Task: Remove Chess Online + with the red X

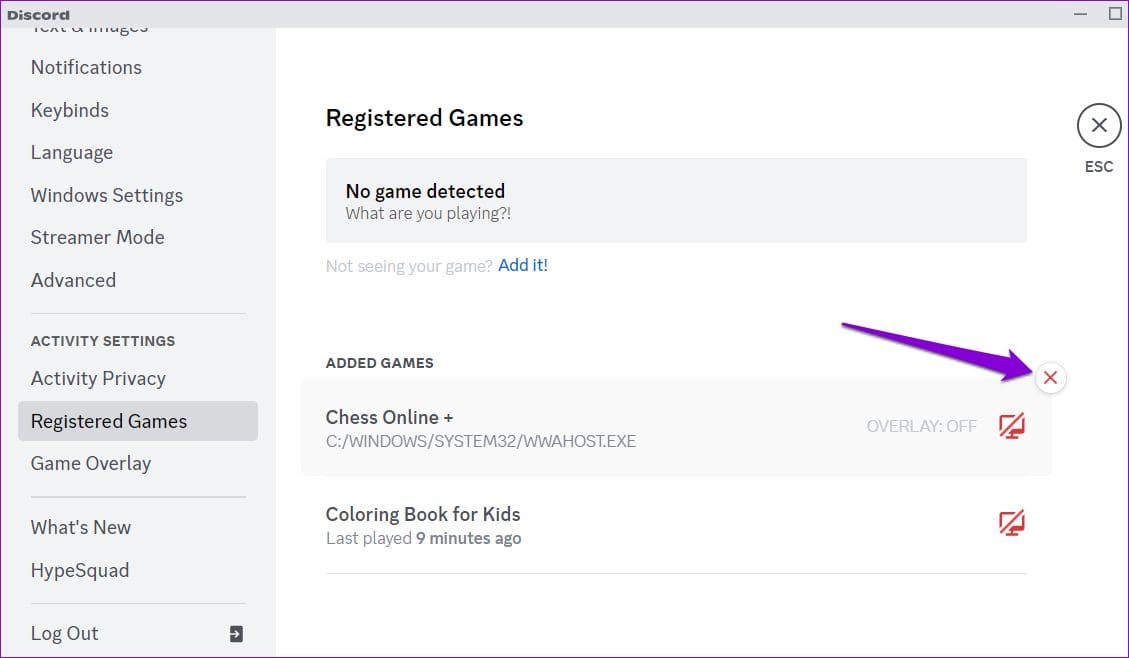Action: pos(1051,377)
